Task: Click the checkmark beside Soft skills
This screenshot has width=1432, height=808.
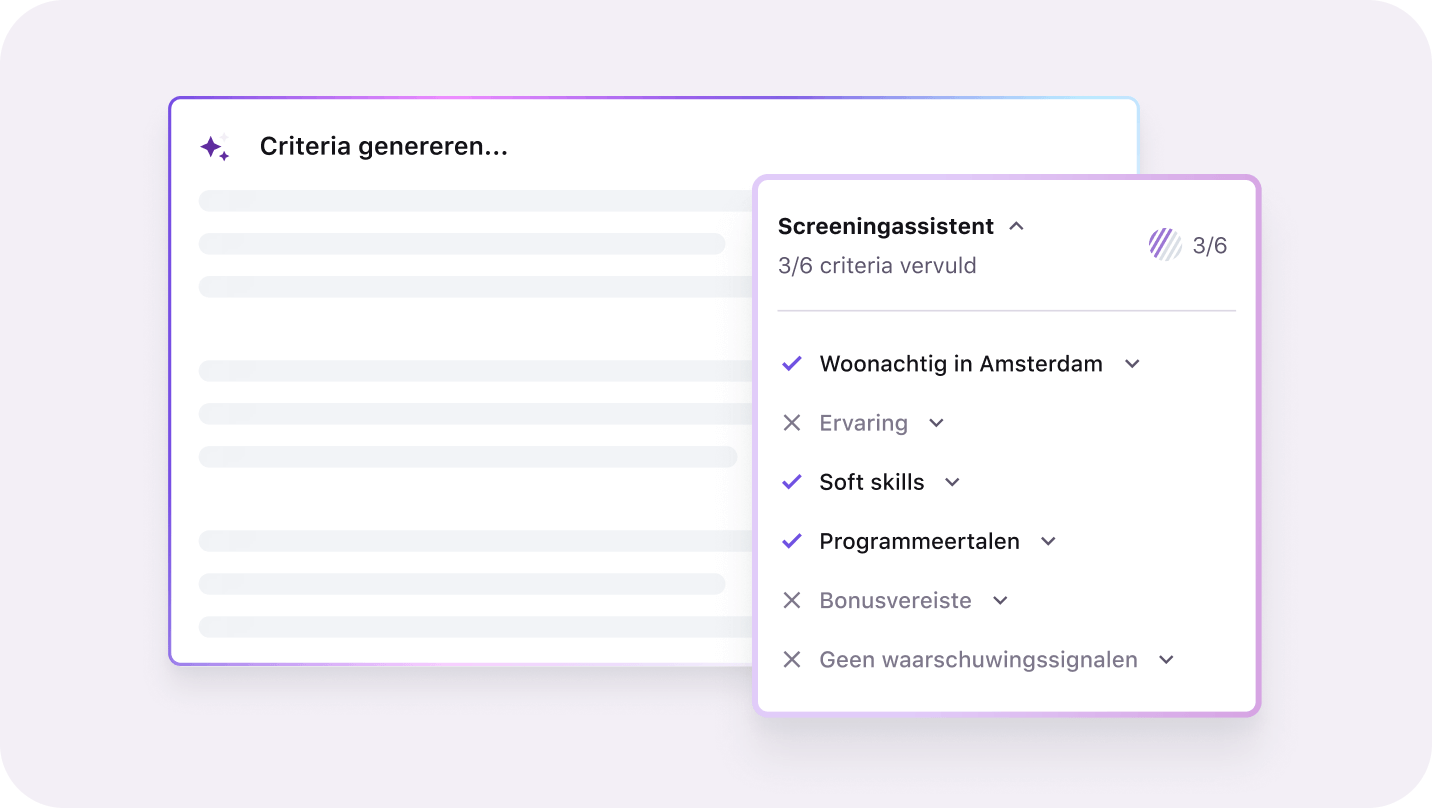Action: tap(791, 481)
